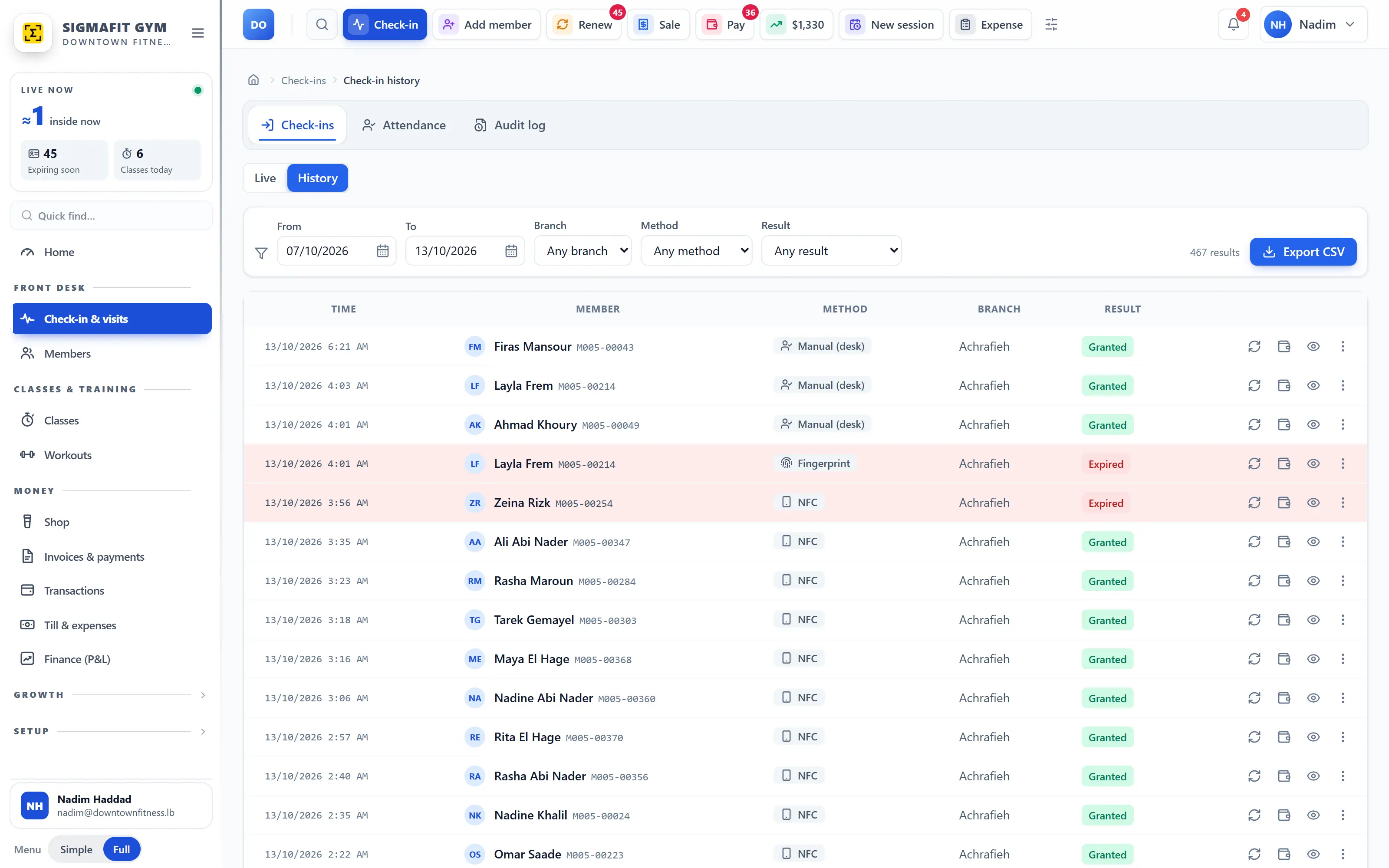Open the Any method dropdown

(x=696, y=251)
